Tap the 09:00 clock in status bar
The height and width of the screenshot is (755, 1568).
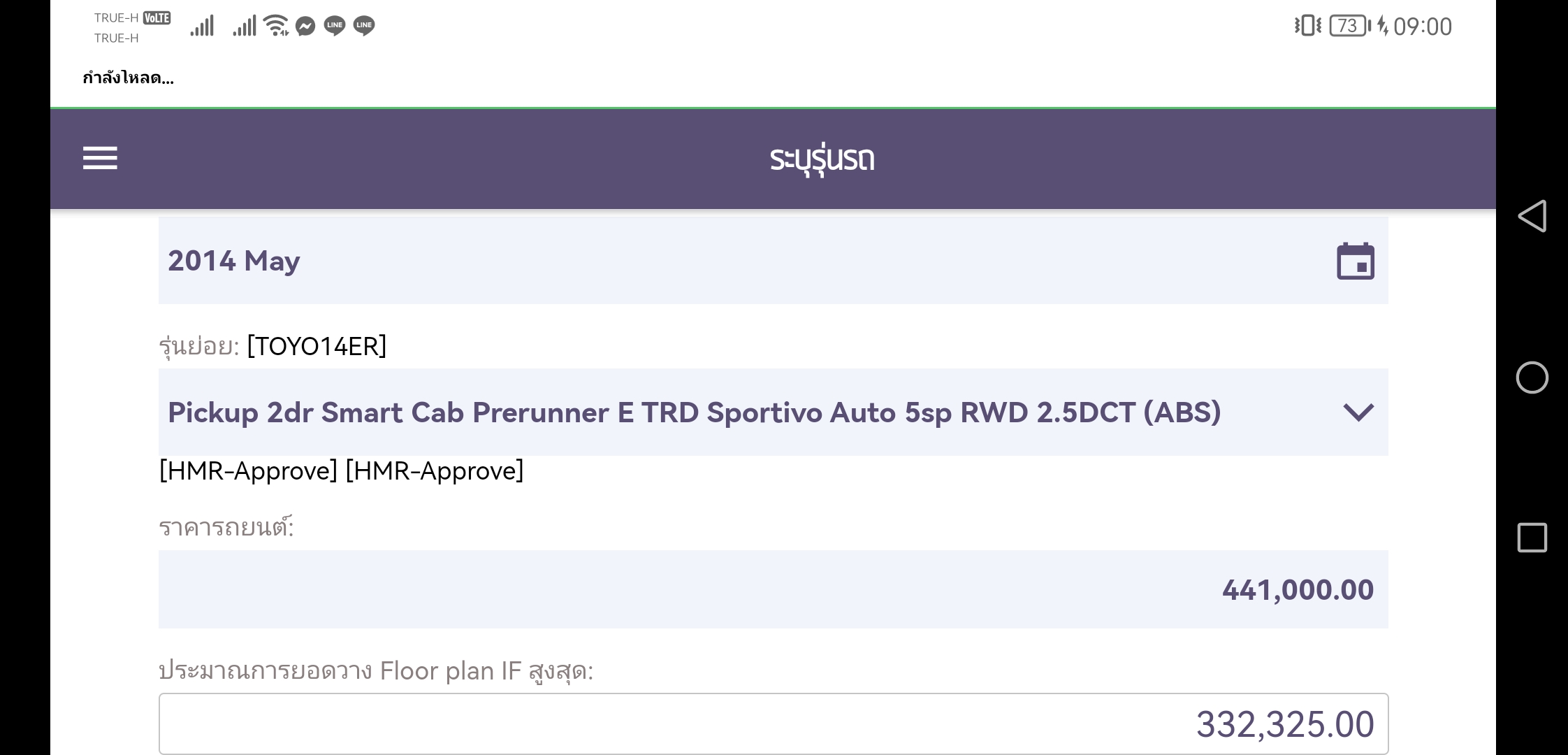[x=1422, y=27]
